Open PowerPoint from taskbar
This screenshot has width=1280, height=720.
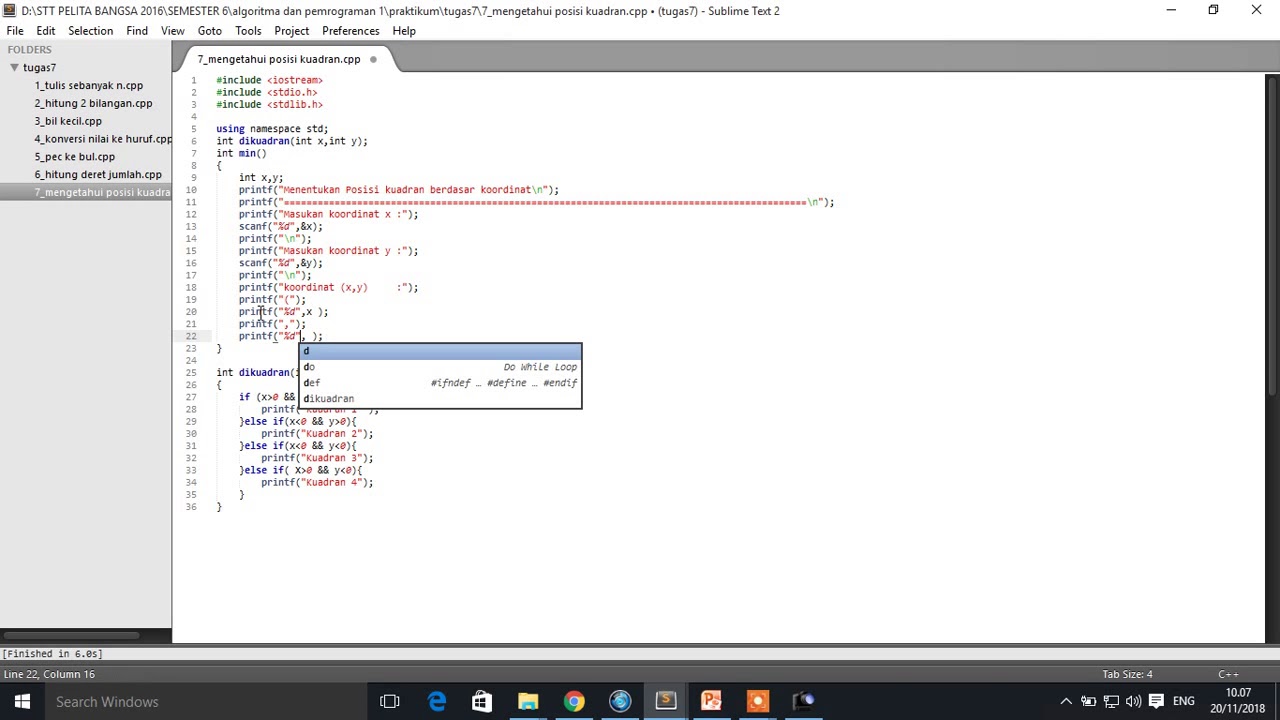(x=712, y=702)
